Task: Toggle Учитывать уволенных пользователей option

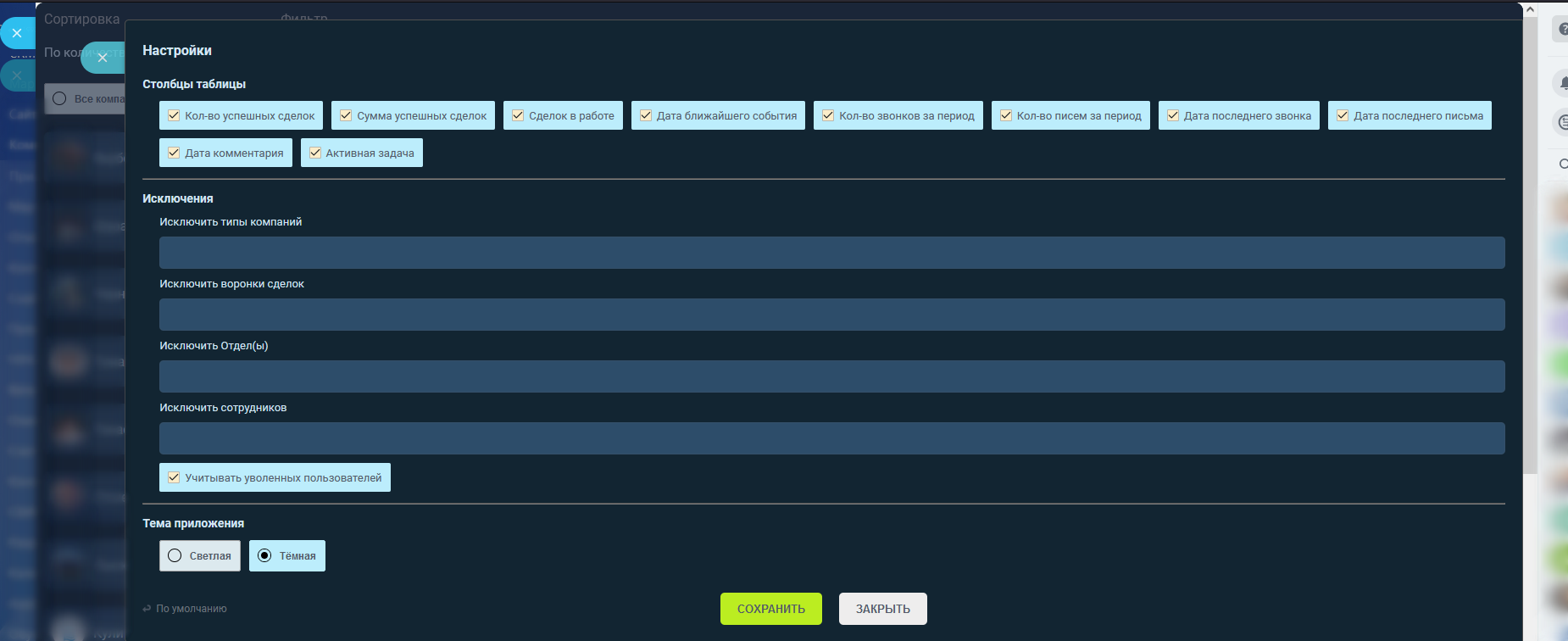Action: pos(174,477)
